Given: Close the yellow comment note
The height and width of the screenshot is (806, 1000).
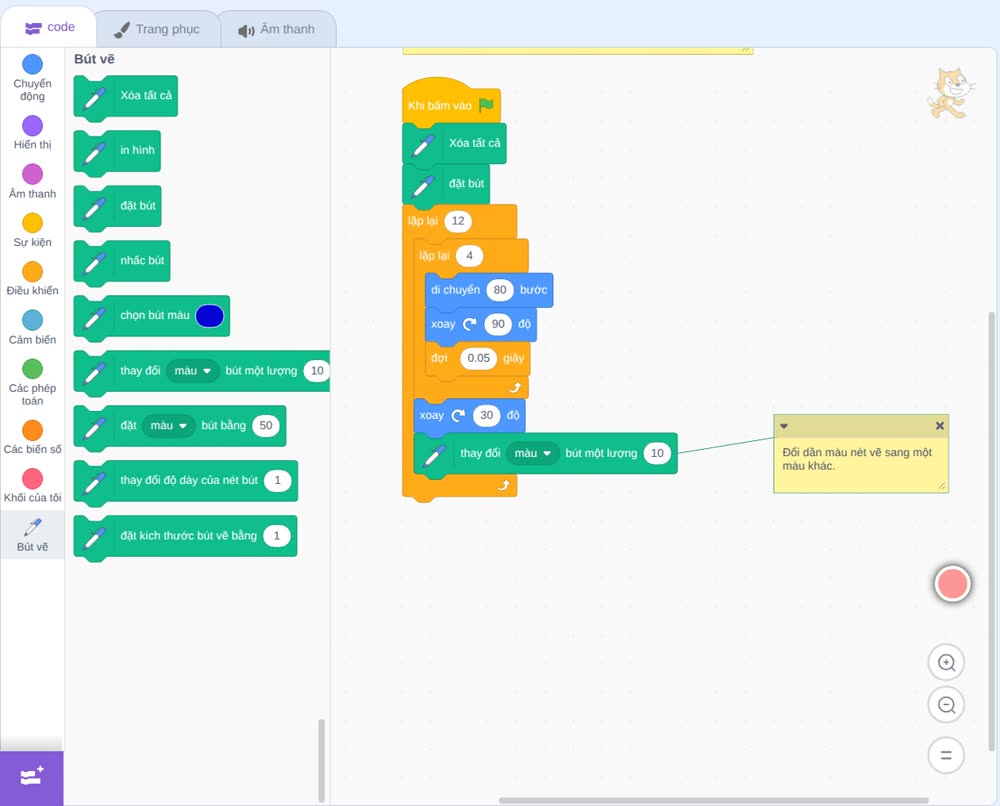Looking at the screenshot, I should 939,426.
